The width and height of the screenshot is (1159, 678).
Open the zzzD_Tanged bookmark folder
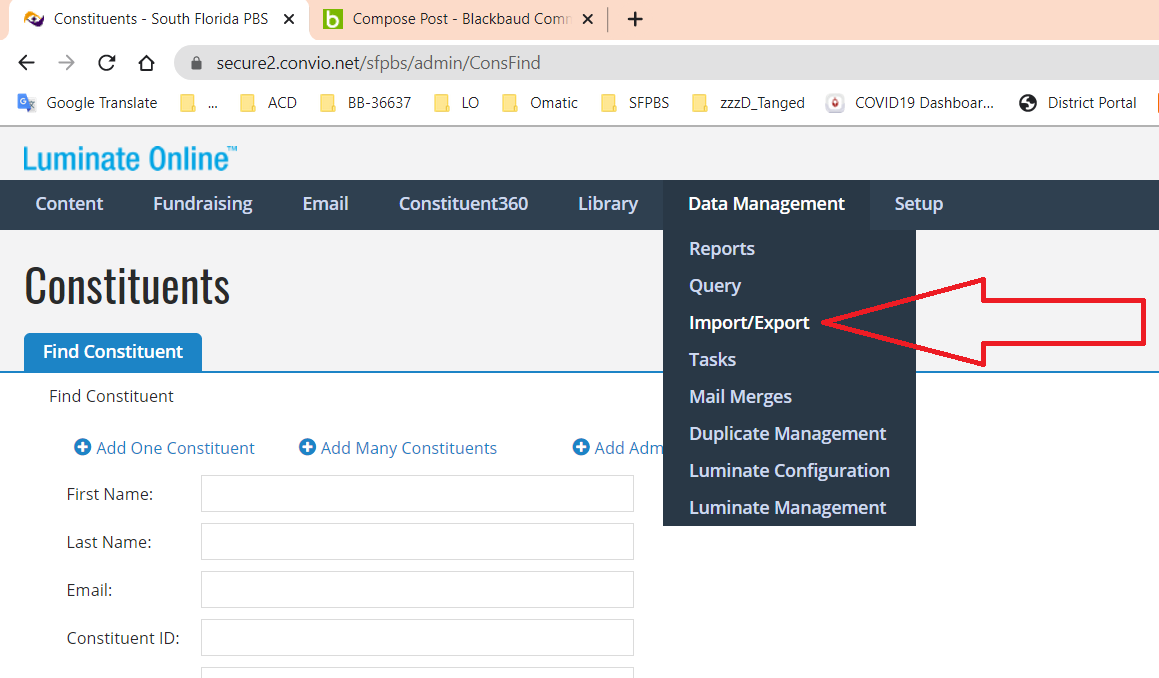click(748, 103)
